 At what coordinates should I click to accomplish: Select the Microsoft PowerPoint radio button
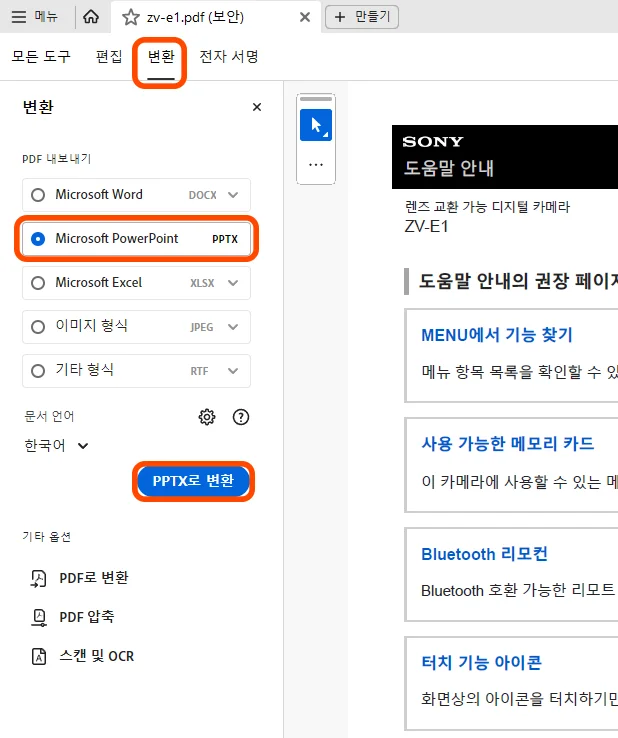pos(38,239)
